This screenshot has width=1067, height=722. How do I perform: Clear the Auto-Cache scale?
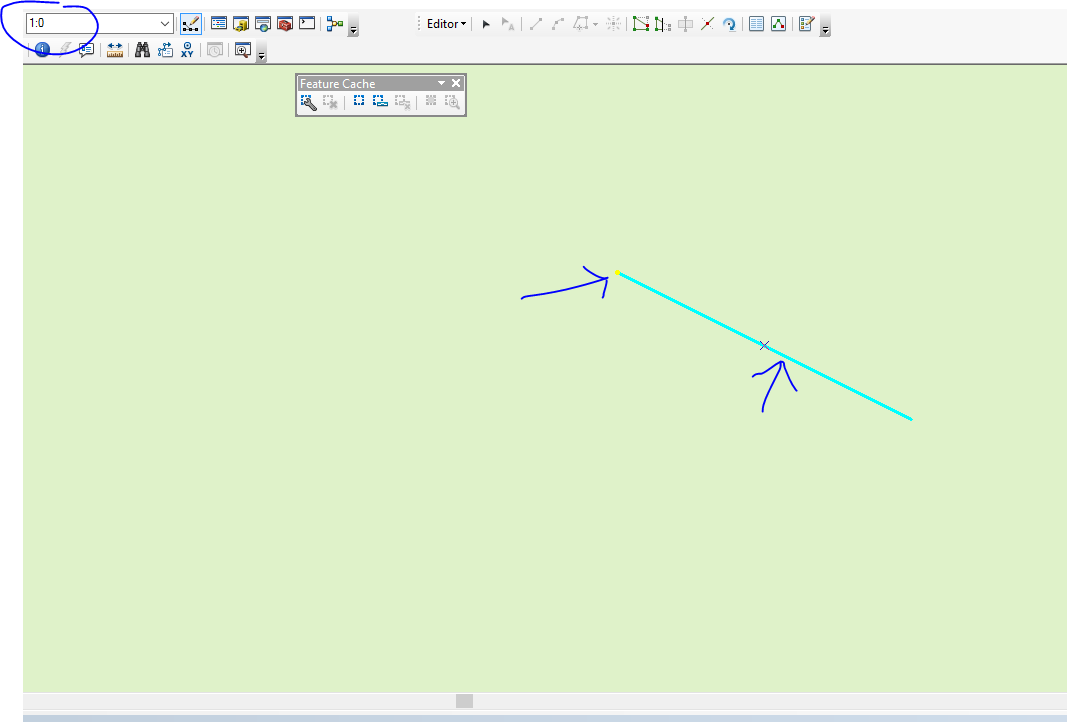click(x=403, y=102)
